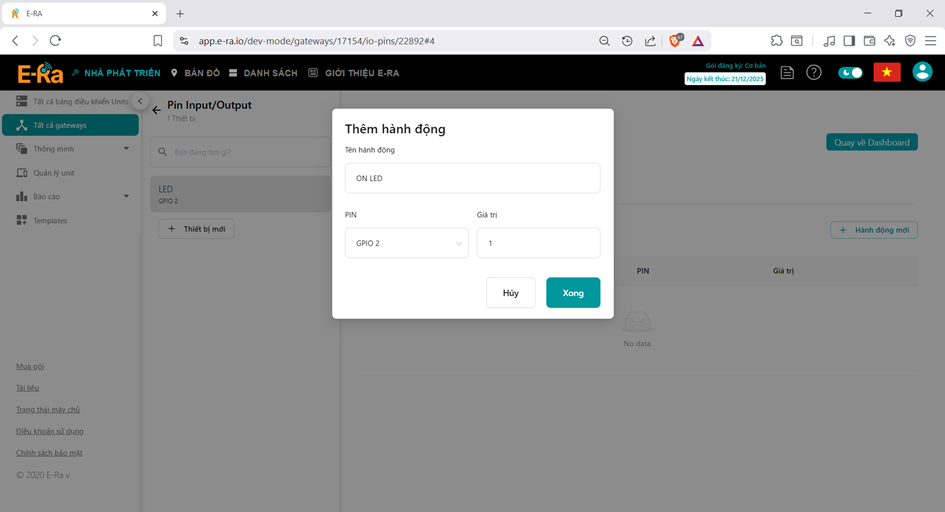Open the PIN dropdown showing GPIO 2

(x=406, y=243)
